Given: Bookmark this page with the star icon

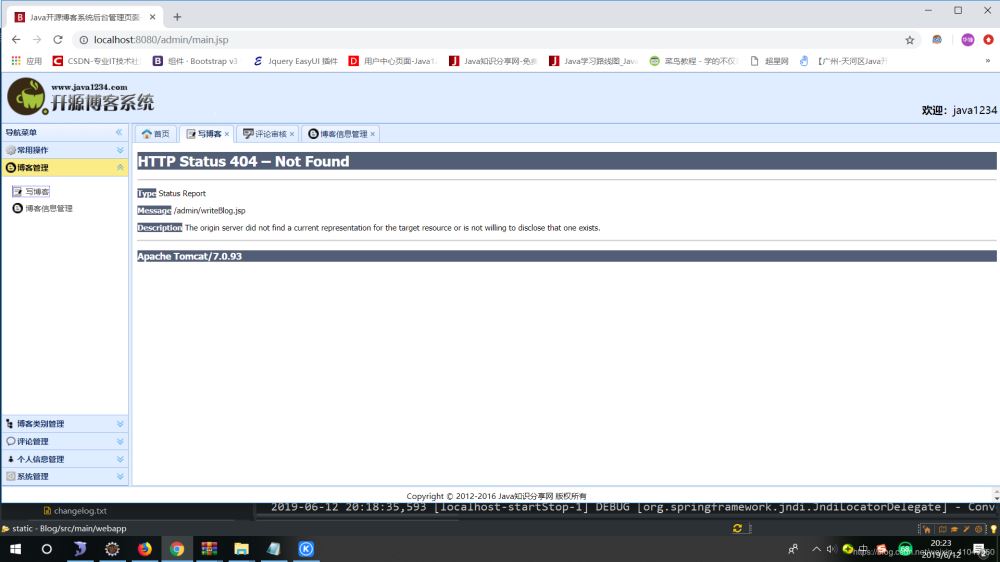Looking at the screenshot, I should tap(910, 40).
